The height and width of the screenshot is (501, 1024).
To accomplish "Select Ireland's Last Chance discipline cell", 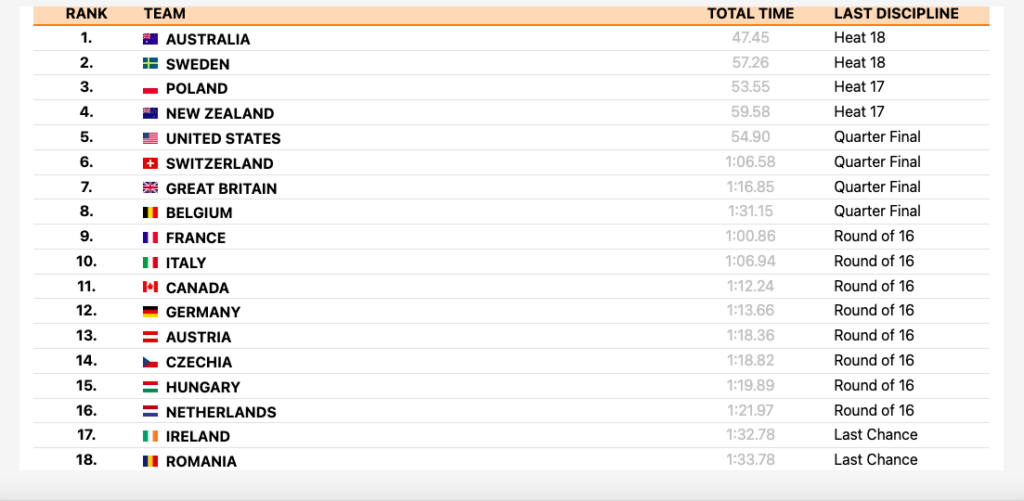I will [875, 435].
